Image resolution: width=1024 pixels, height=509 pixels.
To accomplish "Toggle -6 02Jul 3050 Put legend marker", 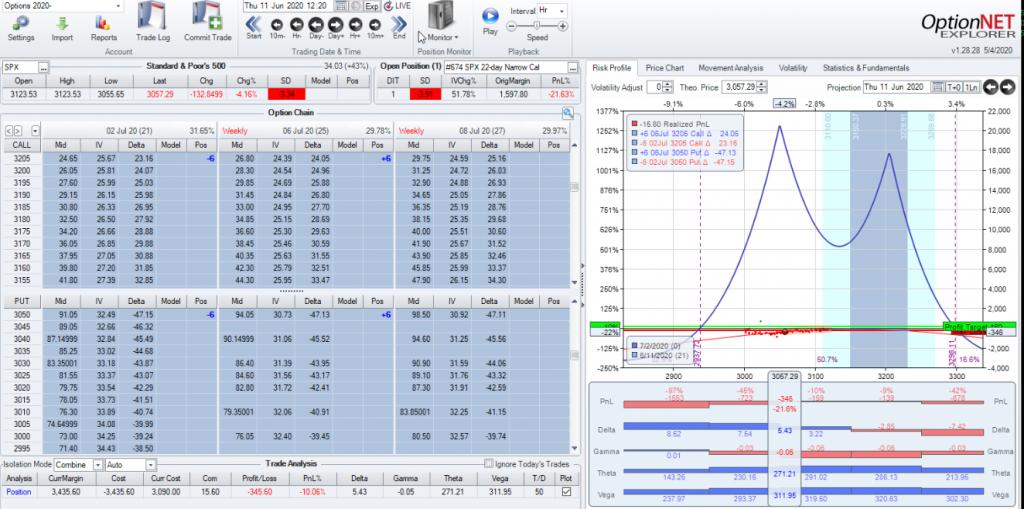I will tap(633, 161).
